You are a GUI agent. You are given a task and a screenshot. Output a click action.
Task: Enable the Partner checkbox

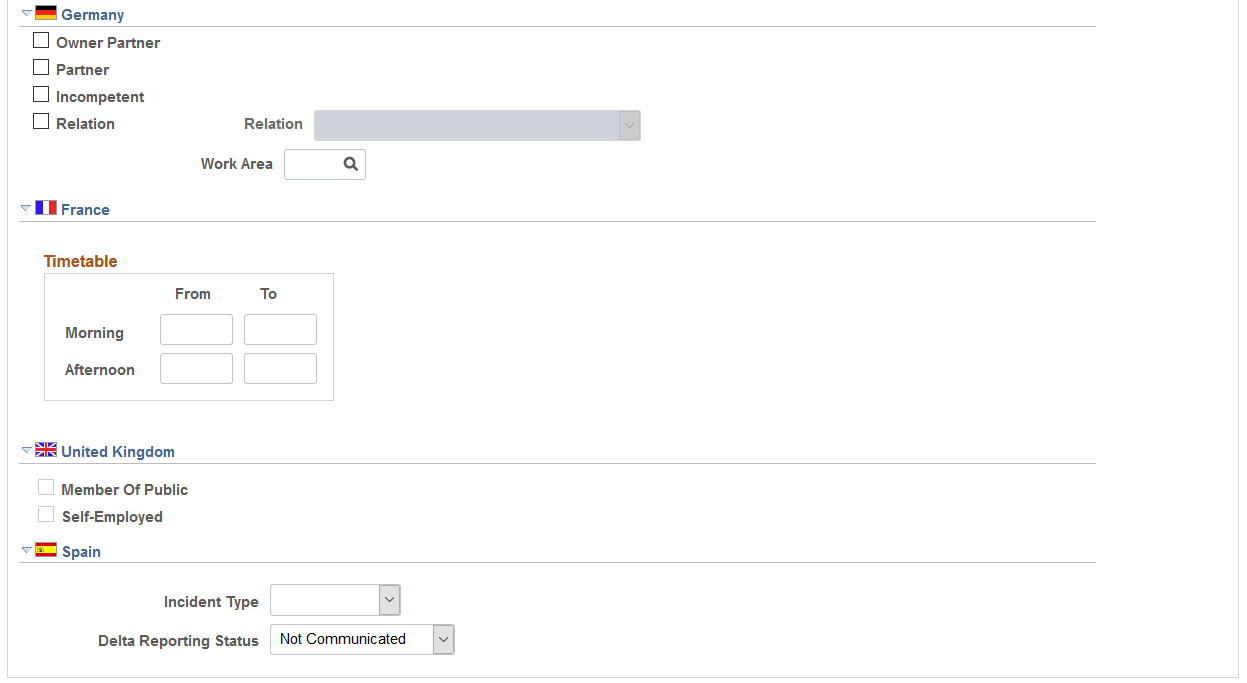41,68
